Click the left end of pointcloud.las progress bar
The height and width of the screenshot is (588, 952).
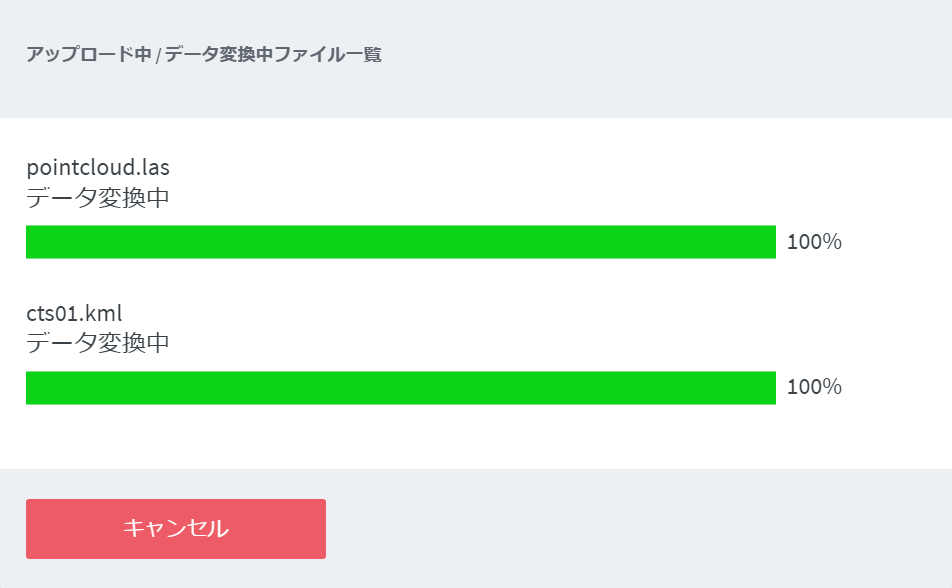click(x=32, y=242)
